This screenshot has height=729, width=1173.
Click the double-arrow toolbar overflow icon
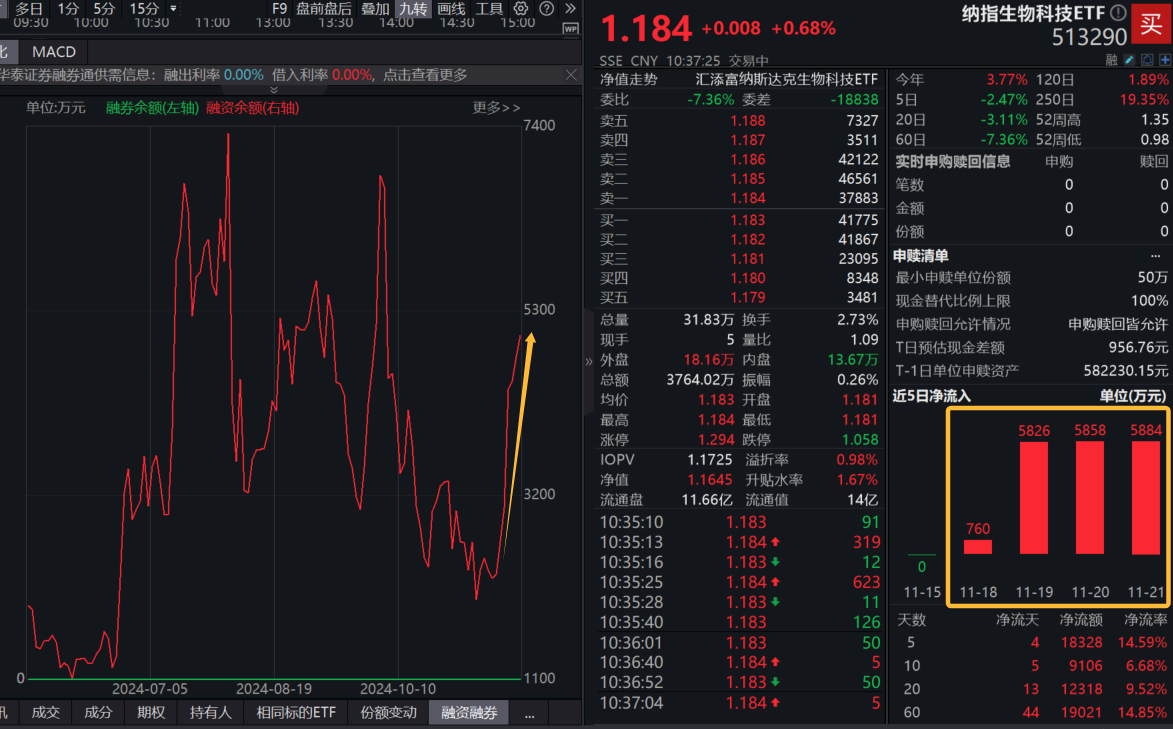572,9
